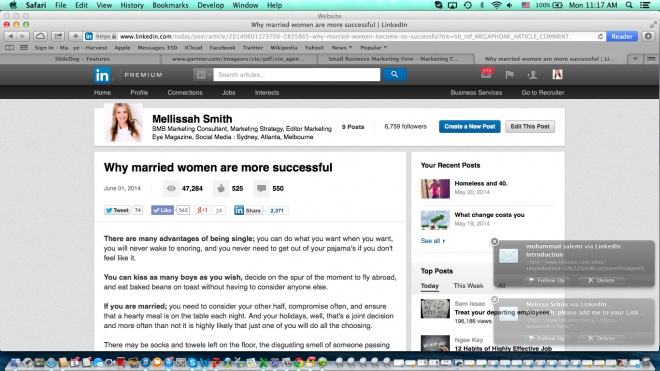Viewport: 660px width, 371px height.
Task: Select the This Week top posts tab
Action: coord(468,286)
